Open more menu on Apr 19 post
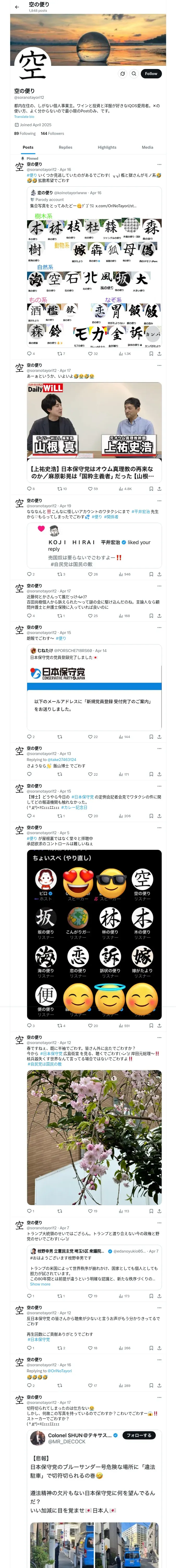176x1568 pixels. point(160,500)
